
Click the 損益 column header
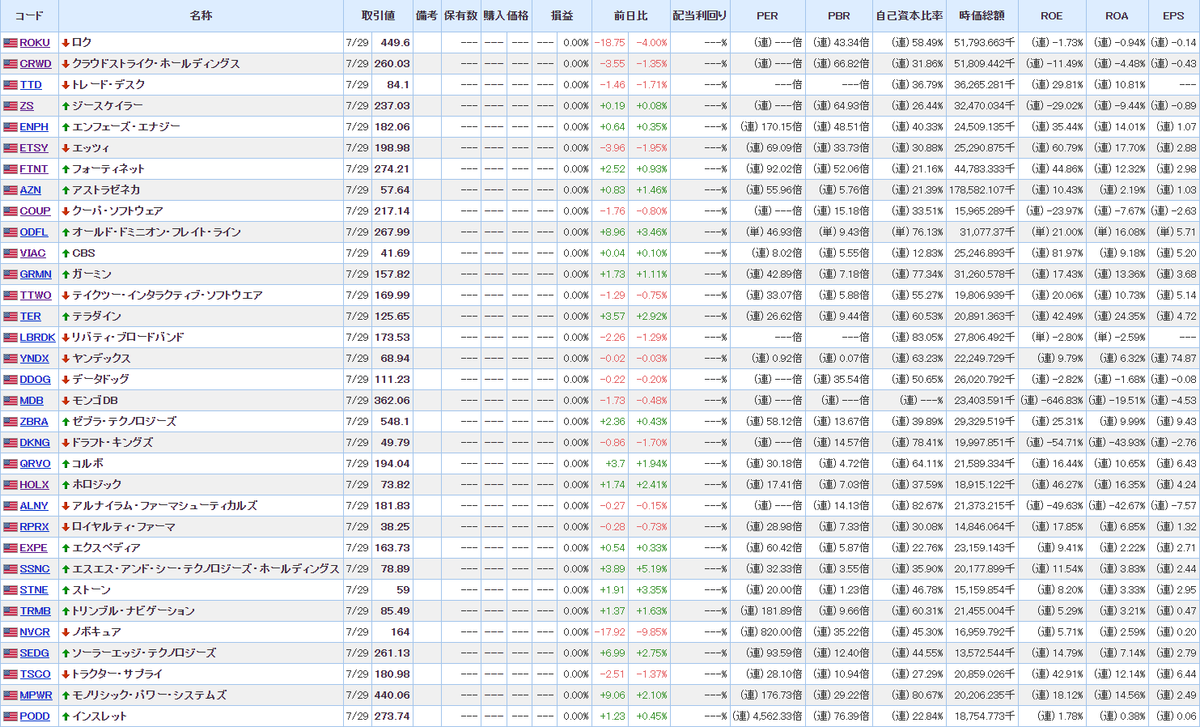click(562, 16)
